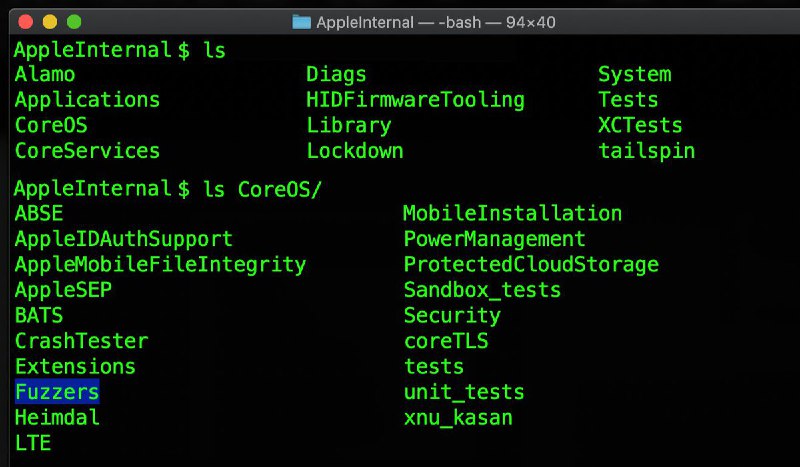800x467 pixels.
Task: Click the first 'AppleInternal$' prompt
Action: pos(102,51)
